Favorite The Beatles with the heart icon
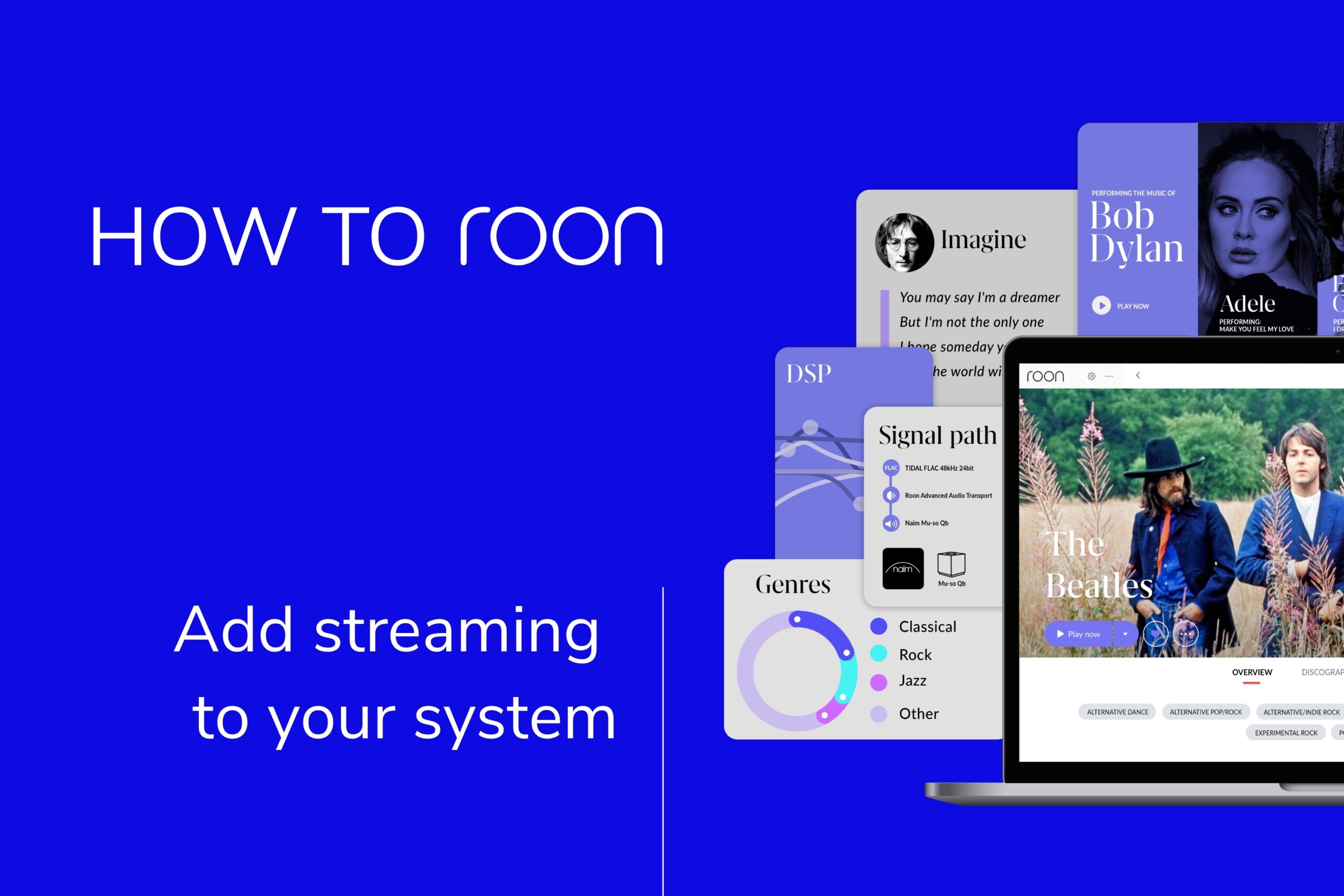The height and width of the screenshot is (896, 1344). [x=1156, y=634]
